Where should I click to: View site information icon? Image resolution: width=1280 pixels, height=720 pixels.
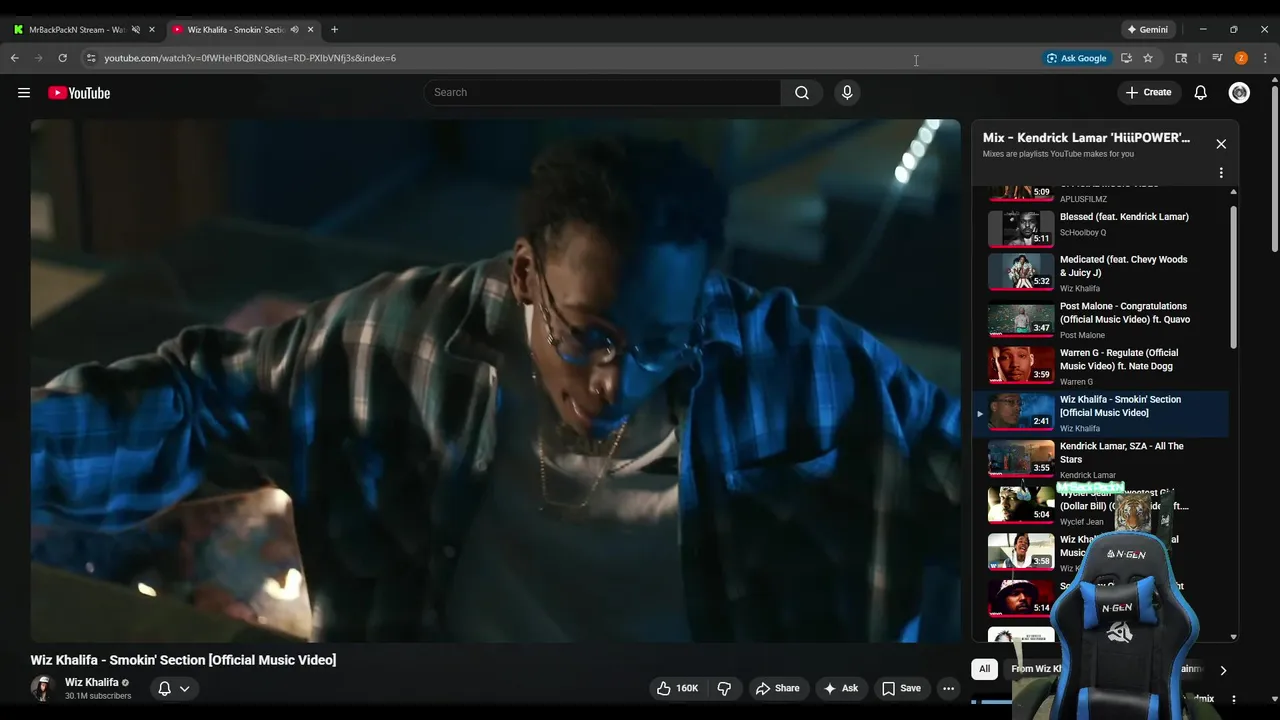[91, 58]
